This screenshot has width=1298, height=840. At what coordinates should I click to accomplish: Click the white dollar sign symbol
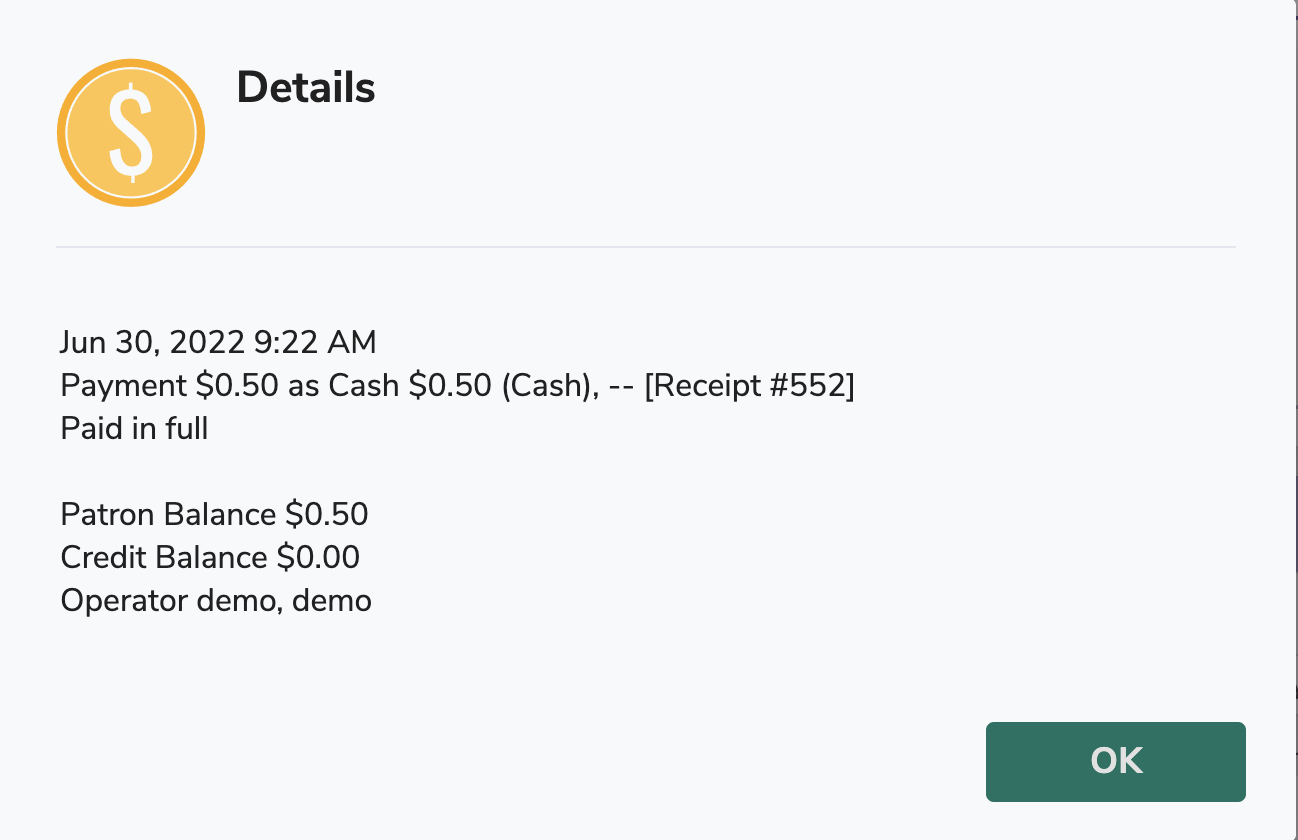pyautogui.click(x=131, y=133)
